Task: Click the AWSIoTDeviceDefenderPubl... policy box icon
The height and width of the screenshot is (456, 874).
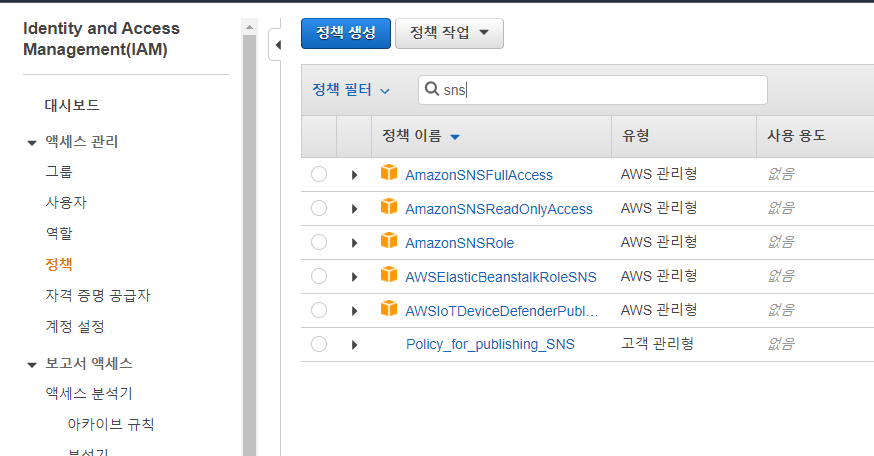Action: 389,309
